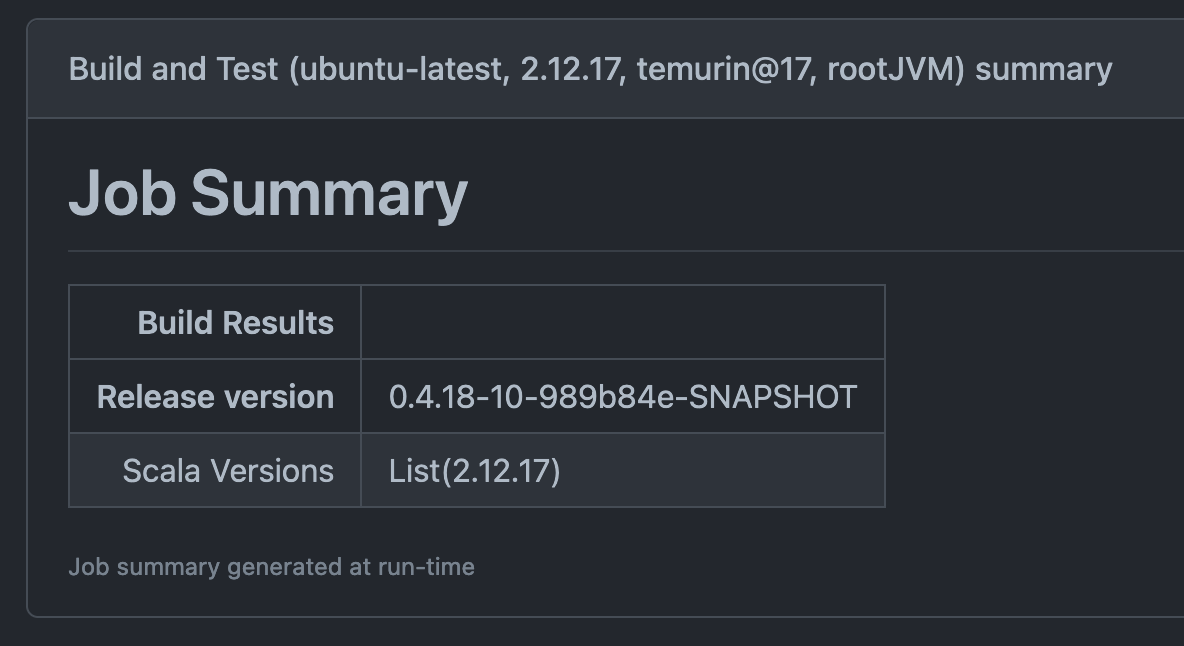
Task: Select the Job Summary heading
Action: pos(268,193)
